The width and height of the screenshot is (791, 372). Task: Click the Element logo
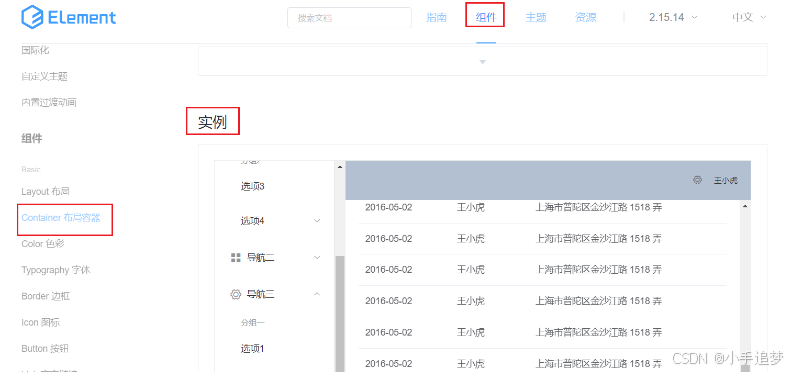69,18
